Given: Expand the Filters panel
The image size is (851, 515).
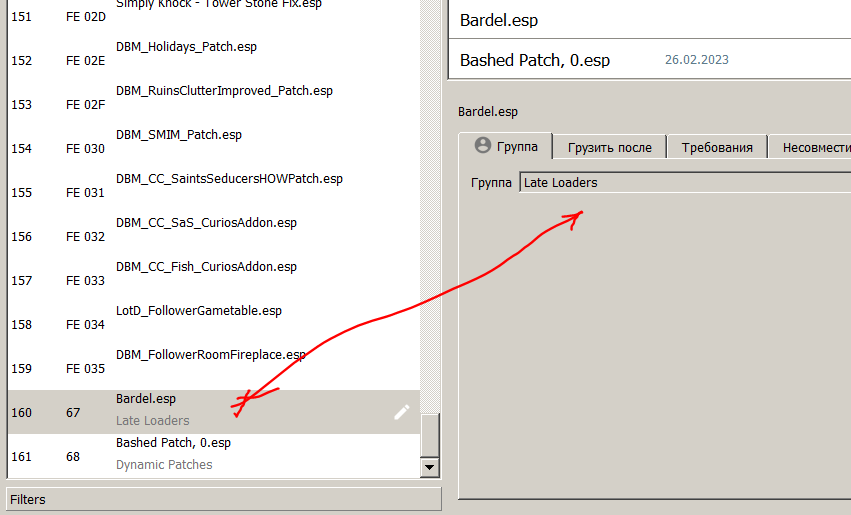Looking at the screenshot, I should (224, 499).
